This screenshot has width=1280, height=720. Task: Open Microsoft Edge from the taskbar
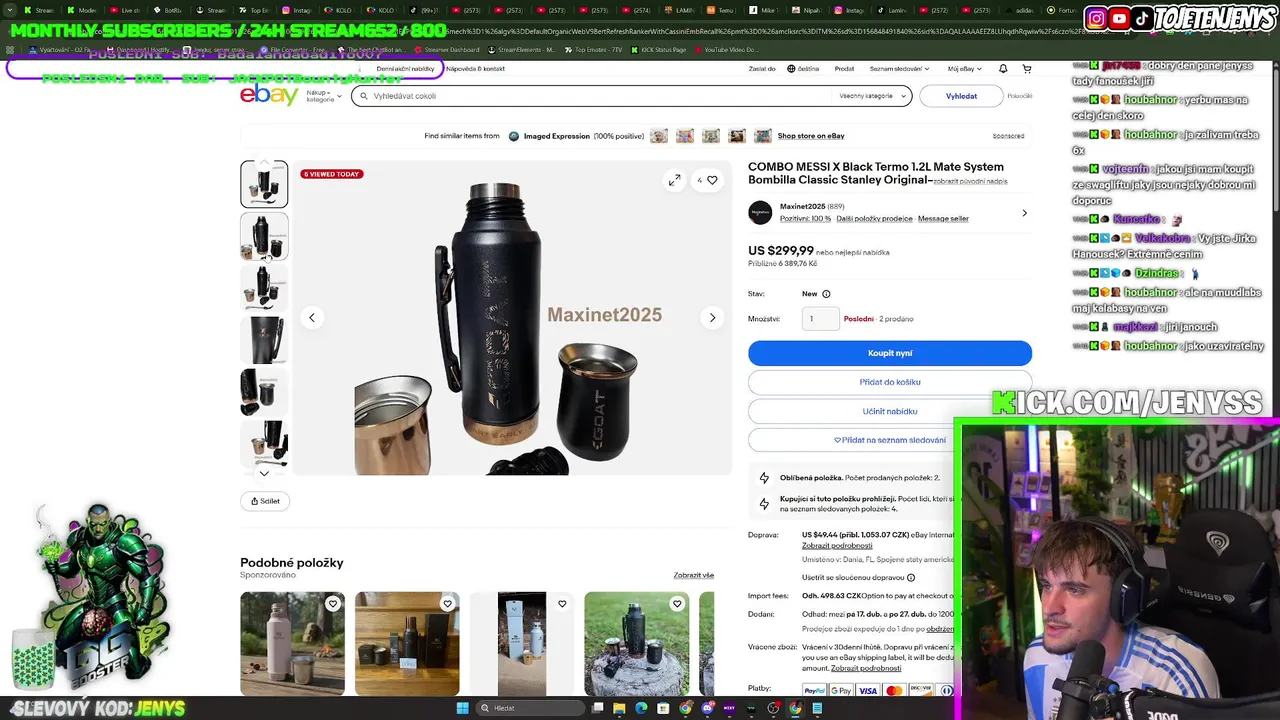(641, 708)
